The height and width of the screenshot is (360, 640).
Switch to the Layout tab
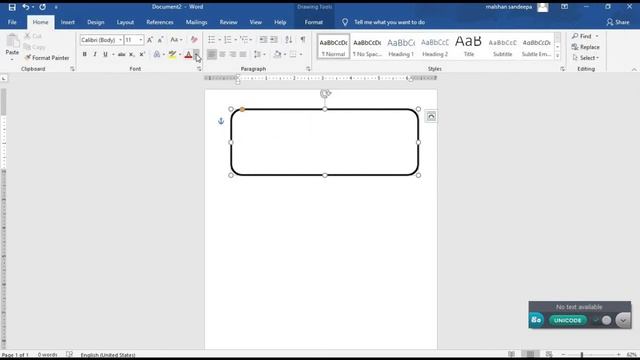point(125,22)
